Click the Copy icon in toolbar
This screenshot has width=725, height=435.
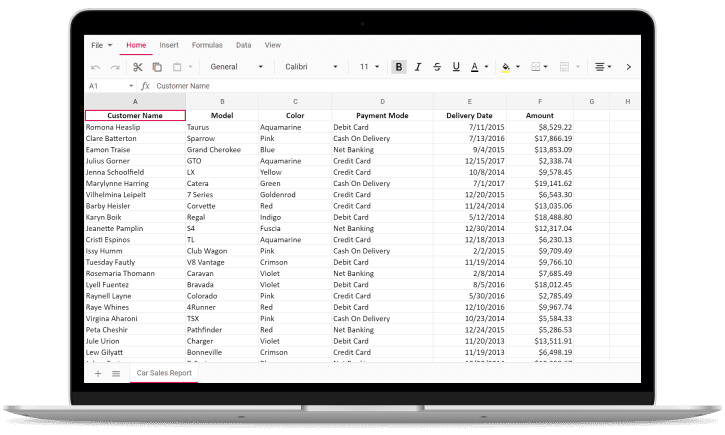click(157, 67)
